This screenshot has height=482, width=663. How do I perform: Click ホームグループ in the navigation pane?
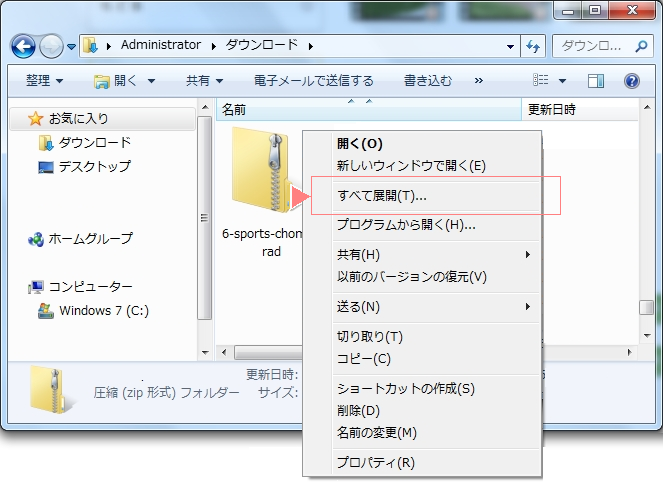click(90, 239)
